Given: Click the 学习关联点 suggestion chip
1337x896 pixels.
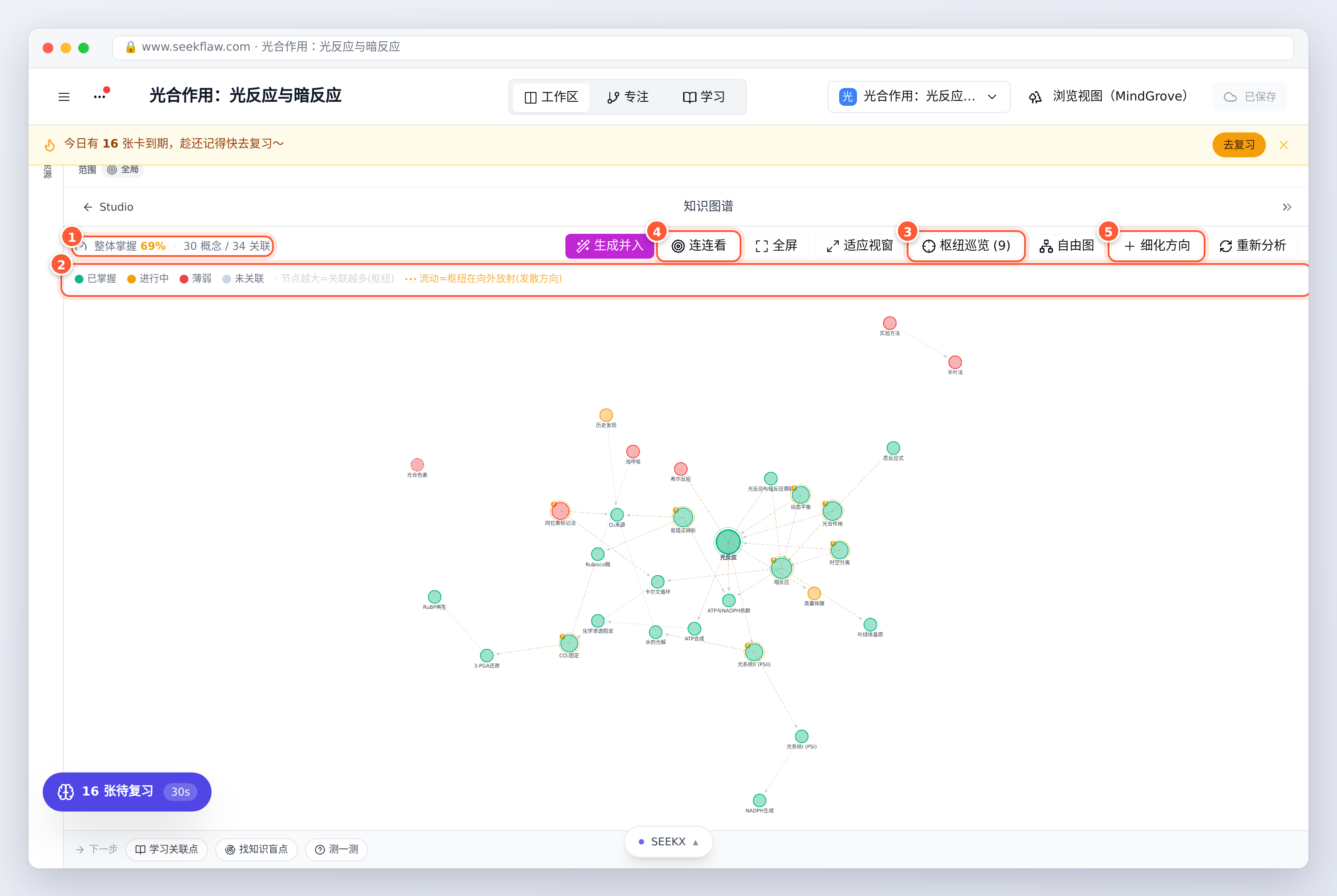Looking at the screenshot, I should click(166, 849).
